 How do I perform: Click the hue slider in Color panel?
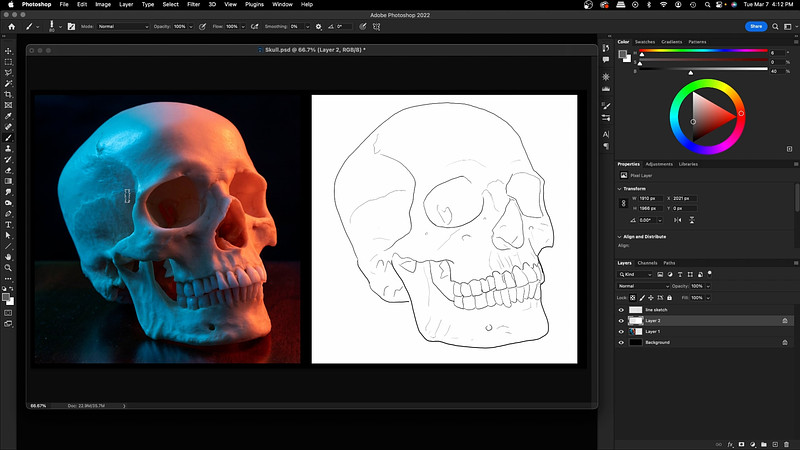(703, 51)
